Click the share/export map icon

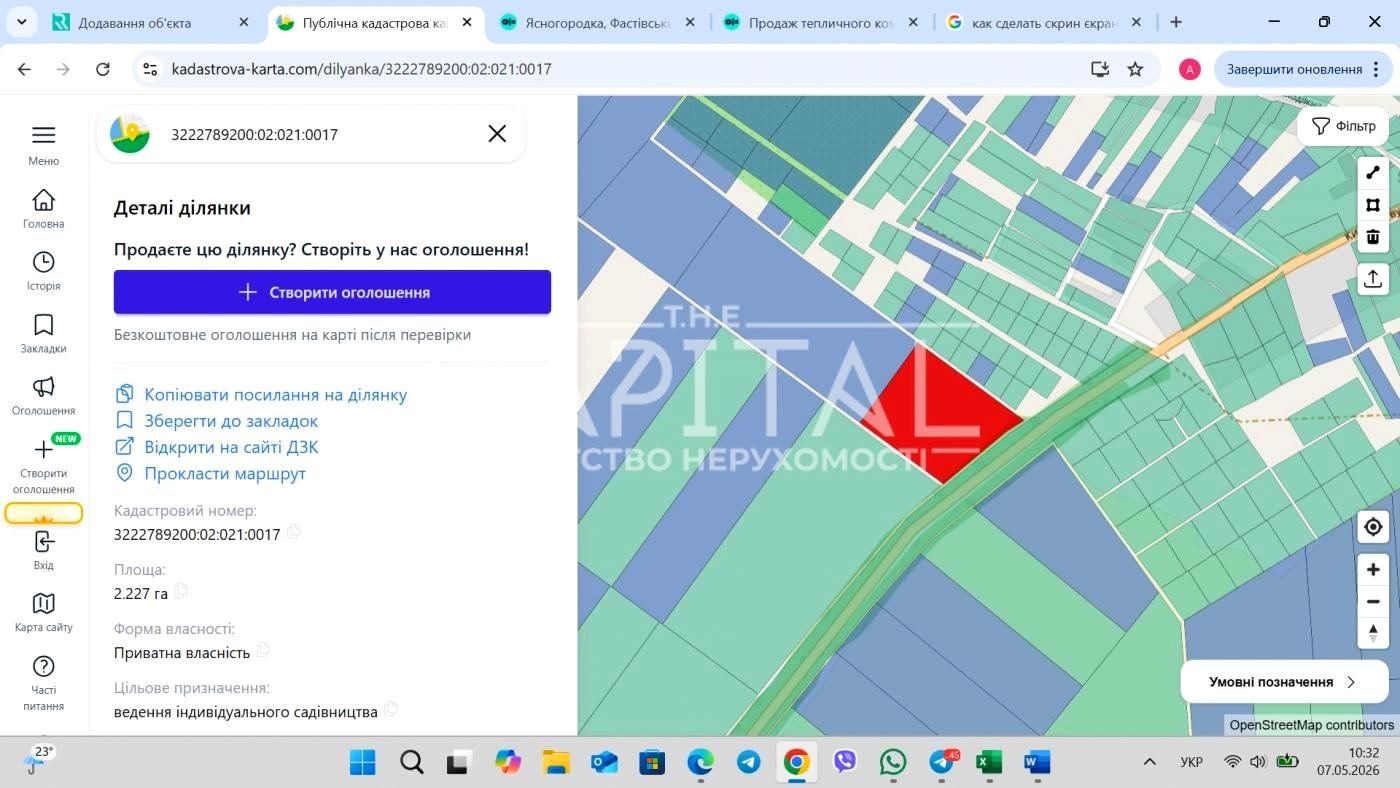[1373, 279]
